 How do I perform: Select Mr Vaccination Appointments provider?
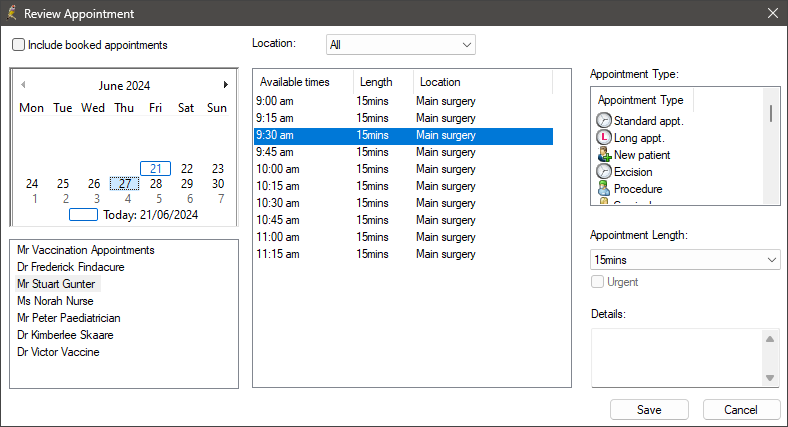(x=85, y=250)
